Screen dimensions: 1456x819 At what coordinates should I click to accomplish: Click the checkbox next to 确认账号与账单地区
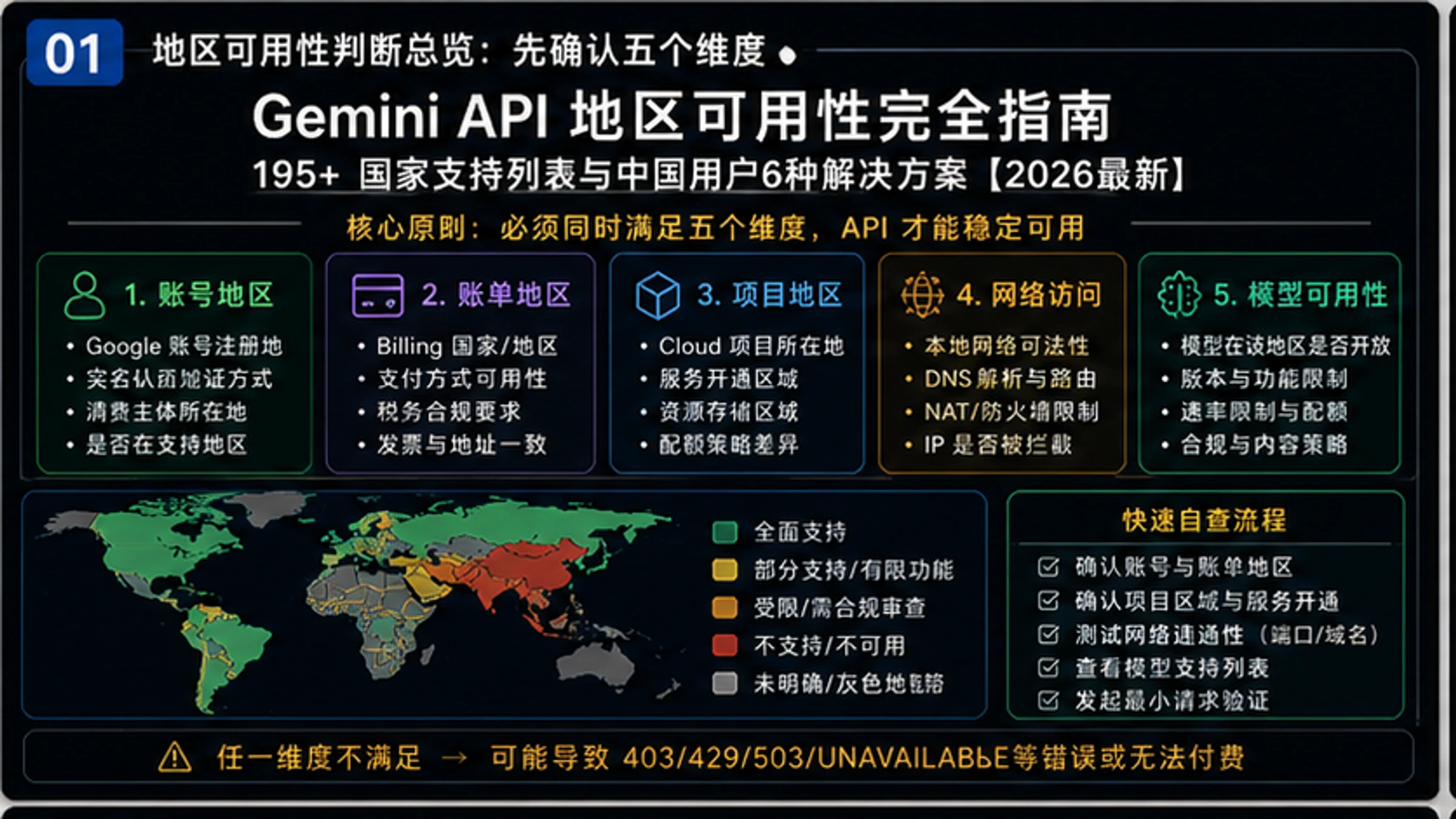(1048, 567)
